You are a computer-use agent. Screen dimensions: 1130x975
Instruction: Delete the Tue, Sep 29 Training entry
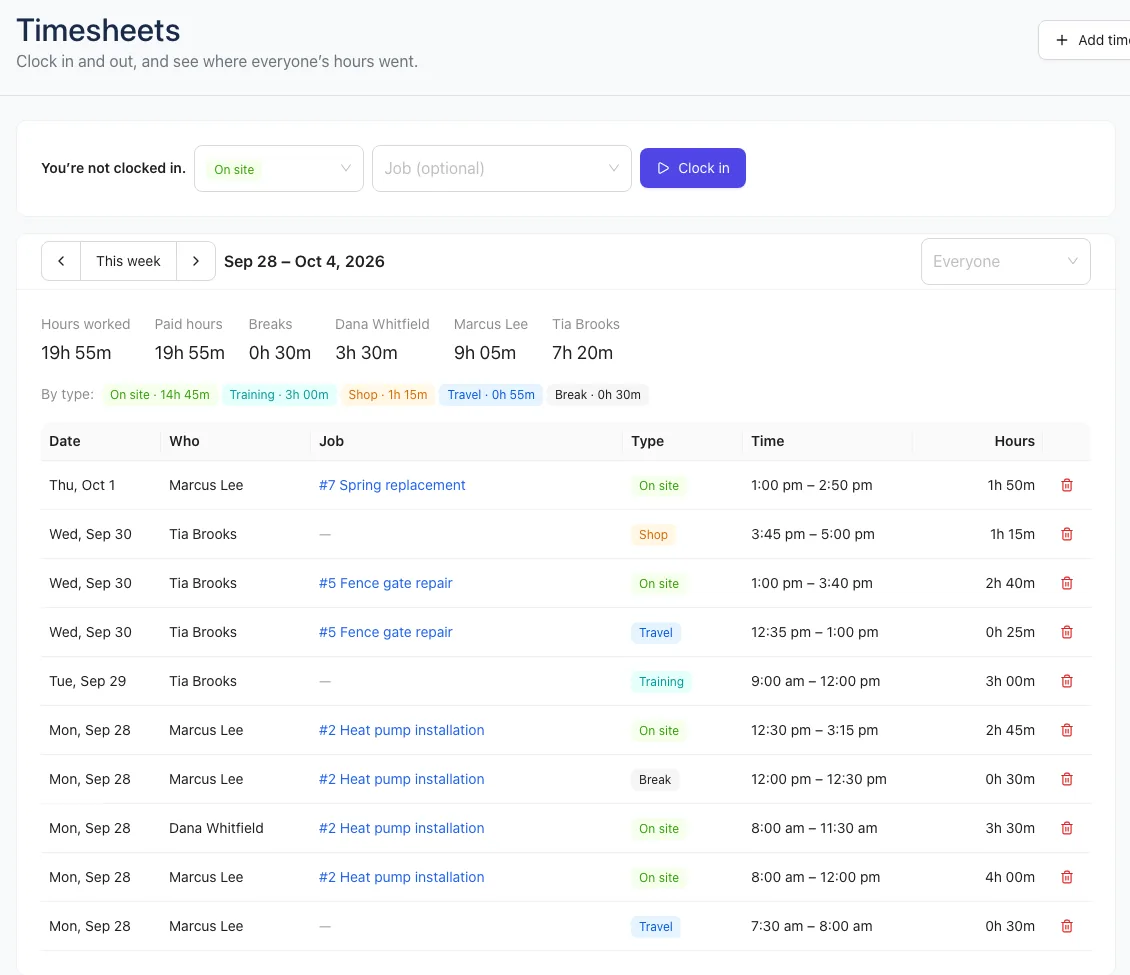click(1067, 681)
